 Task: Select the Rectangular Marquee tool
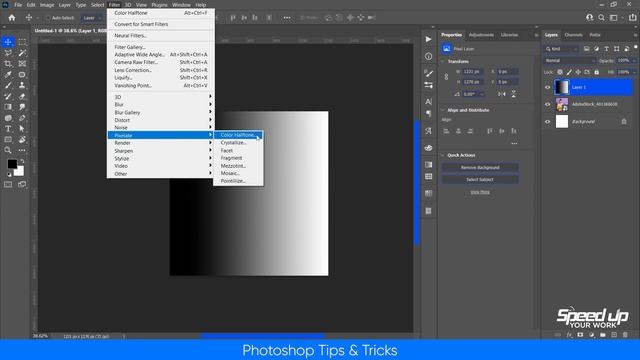[x=22, y=42]
